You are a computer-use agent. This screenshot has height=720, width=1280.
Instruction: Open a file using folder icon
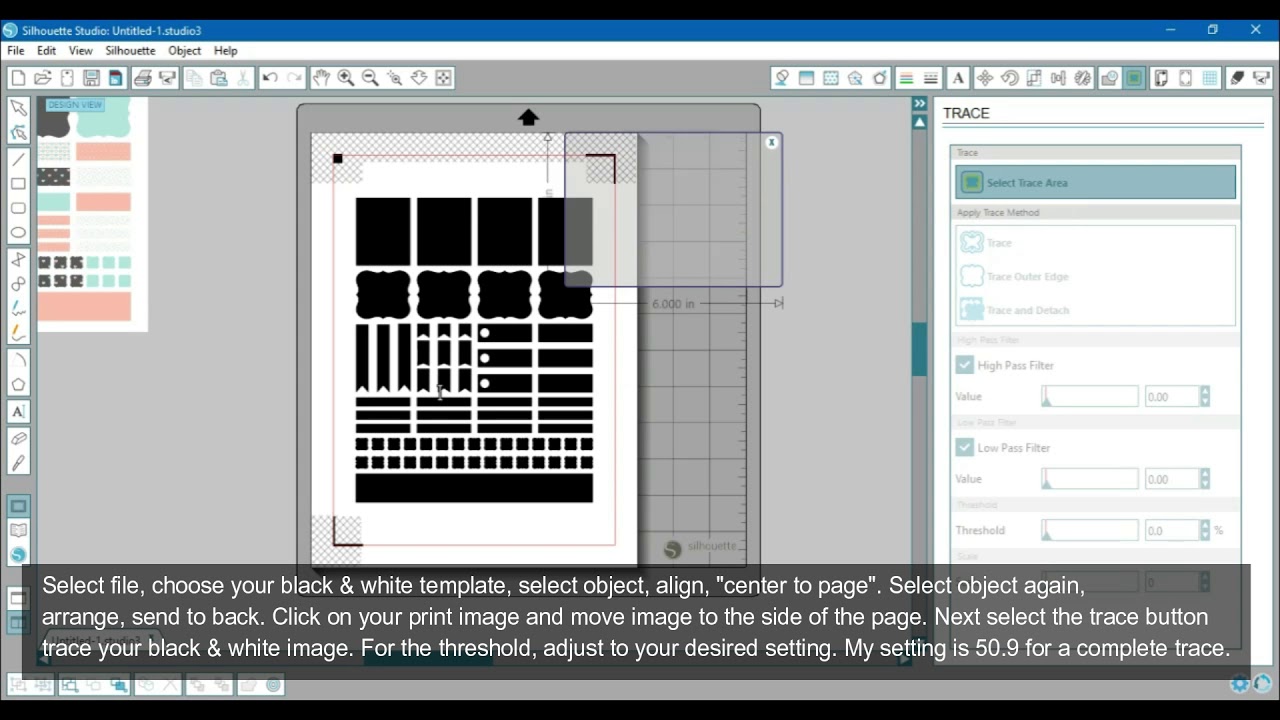[42, 78]
